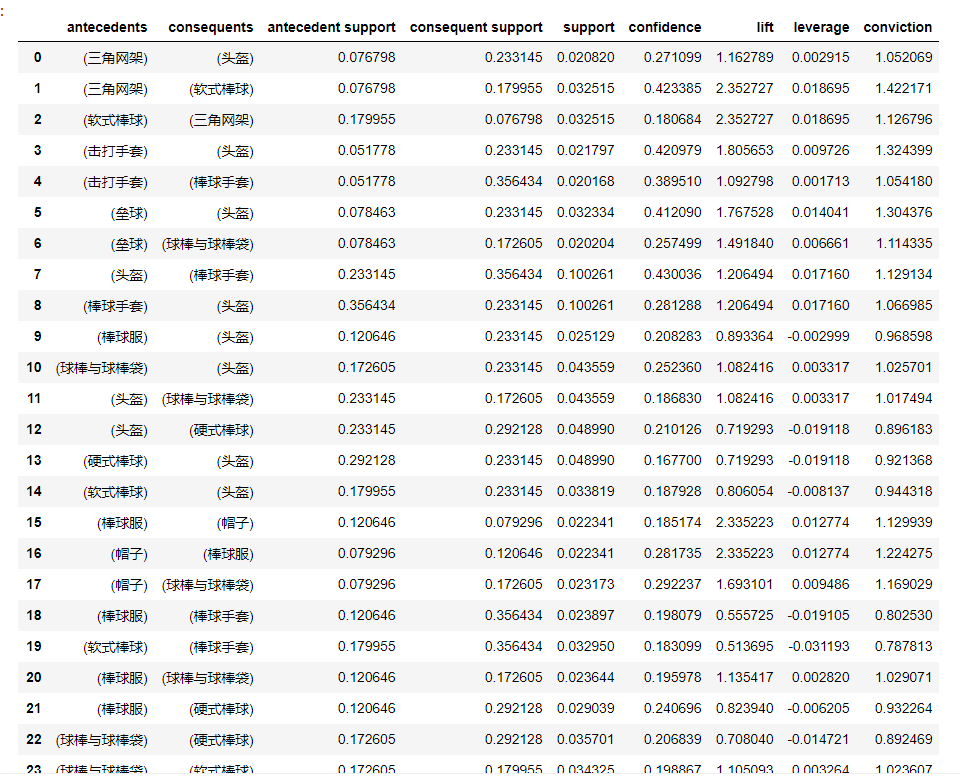Click consequent '(棒球手套)' in row 19
Screen dimensions: 960x778
[x=221, y=647]
